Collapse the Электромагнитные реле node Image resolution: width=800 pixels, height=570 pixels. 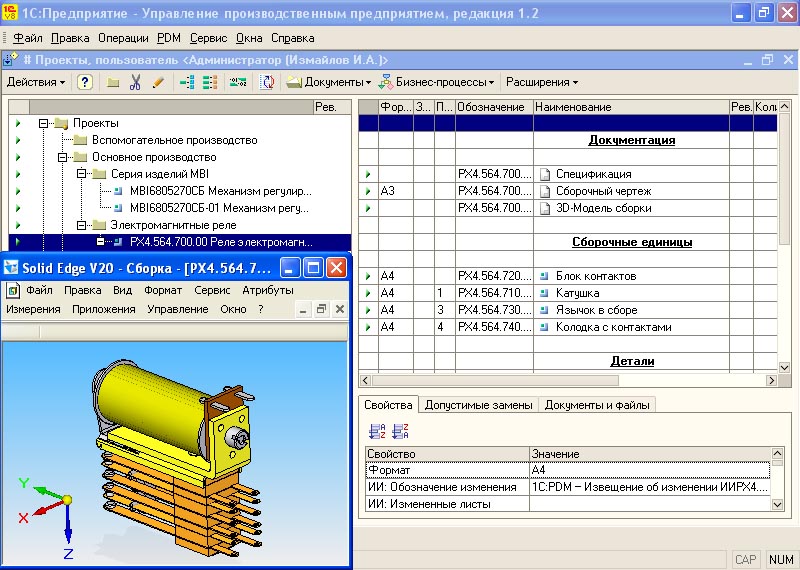coord(81,225)
